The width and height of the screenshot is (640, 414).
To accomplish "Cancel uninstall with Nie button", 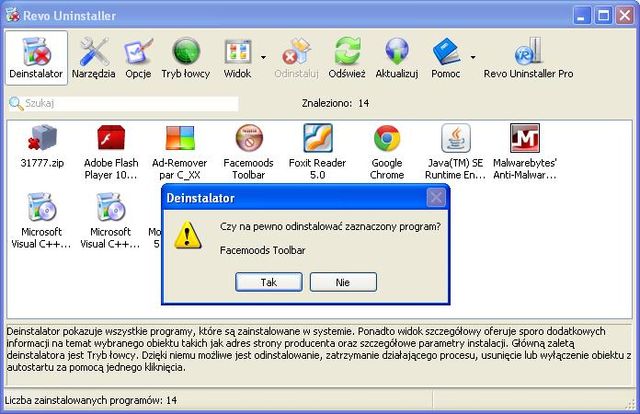I will 343,282.
